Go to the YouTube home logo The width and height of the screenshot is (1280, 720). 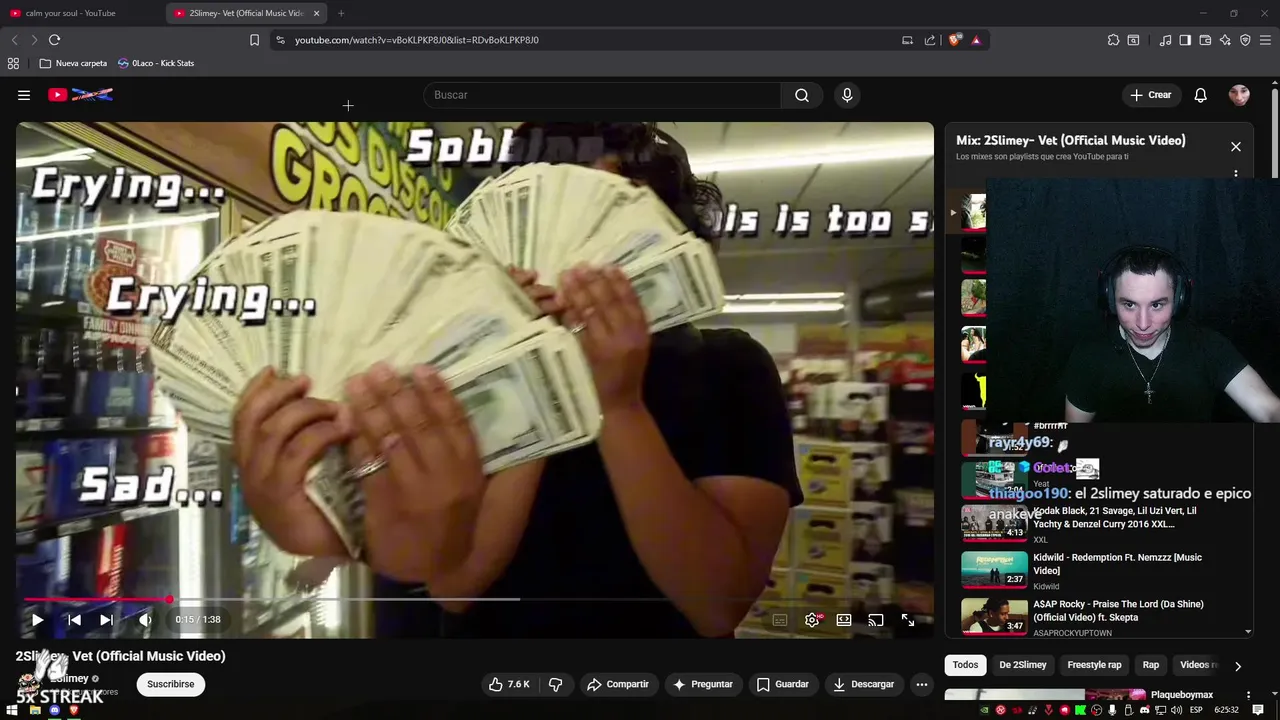(x=80, y=95)
